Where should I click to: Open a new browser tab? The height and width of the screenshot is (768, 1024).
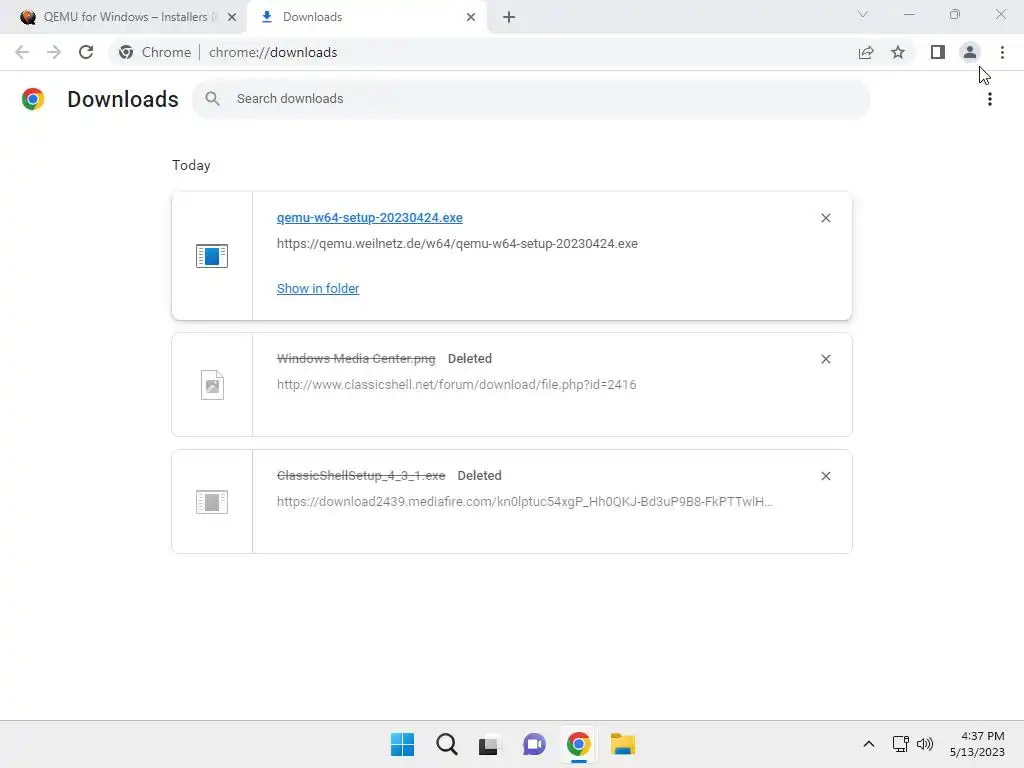tap(509, 17)
